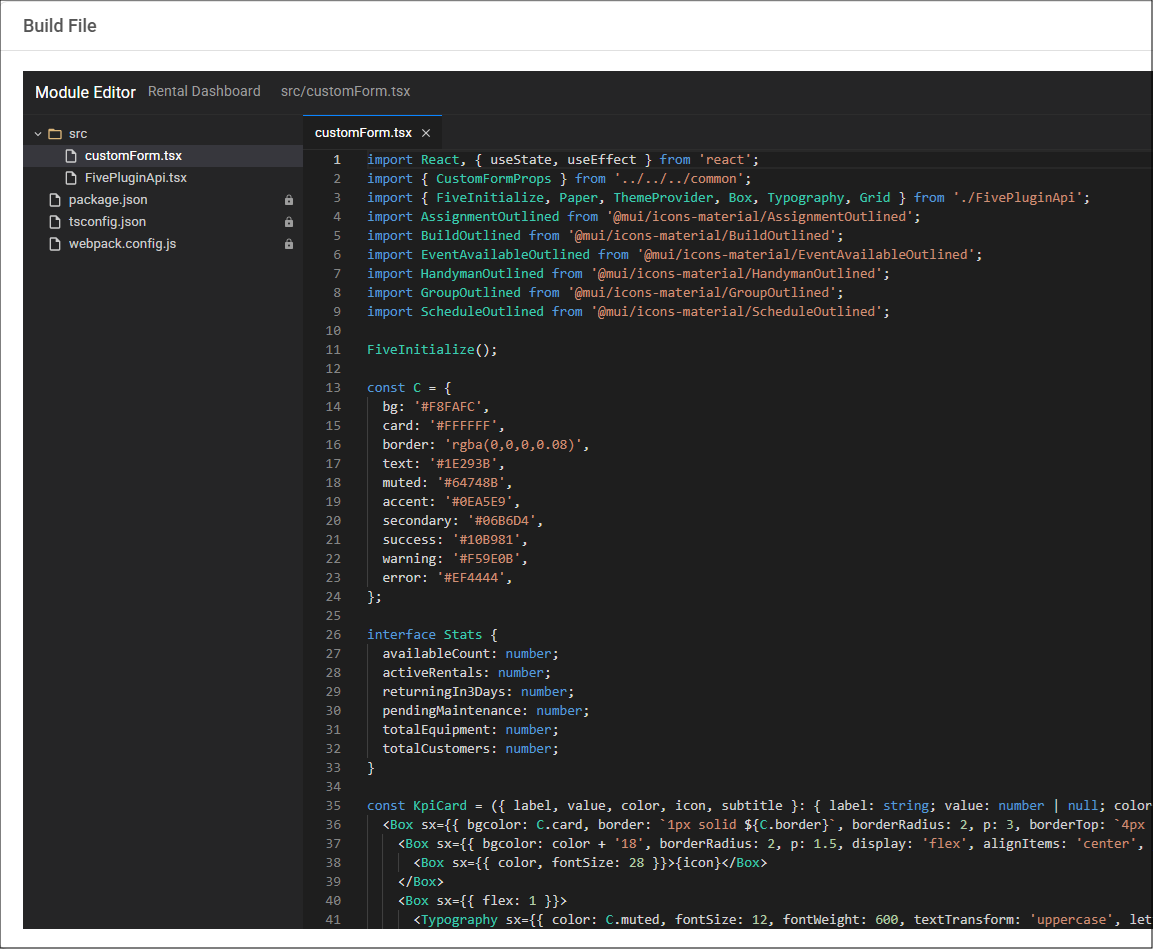Click the availableCount property
The height and width of the screenshot is (949, 1153).
[x=436, y=654]
